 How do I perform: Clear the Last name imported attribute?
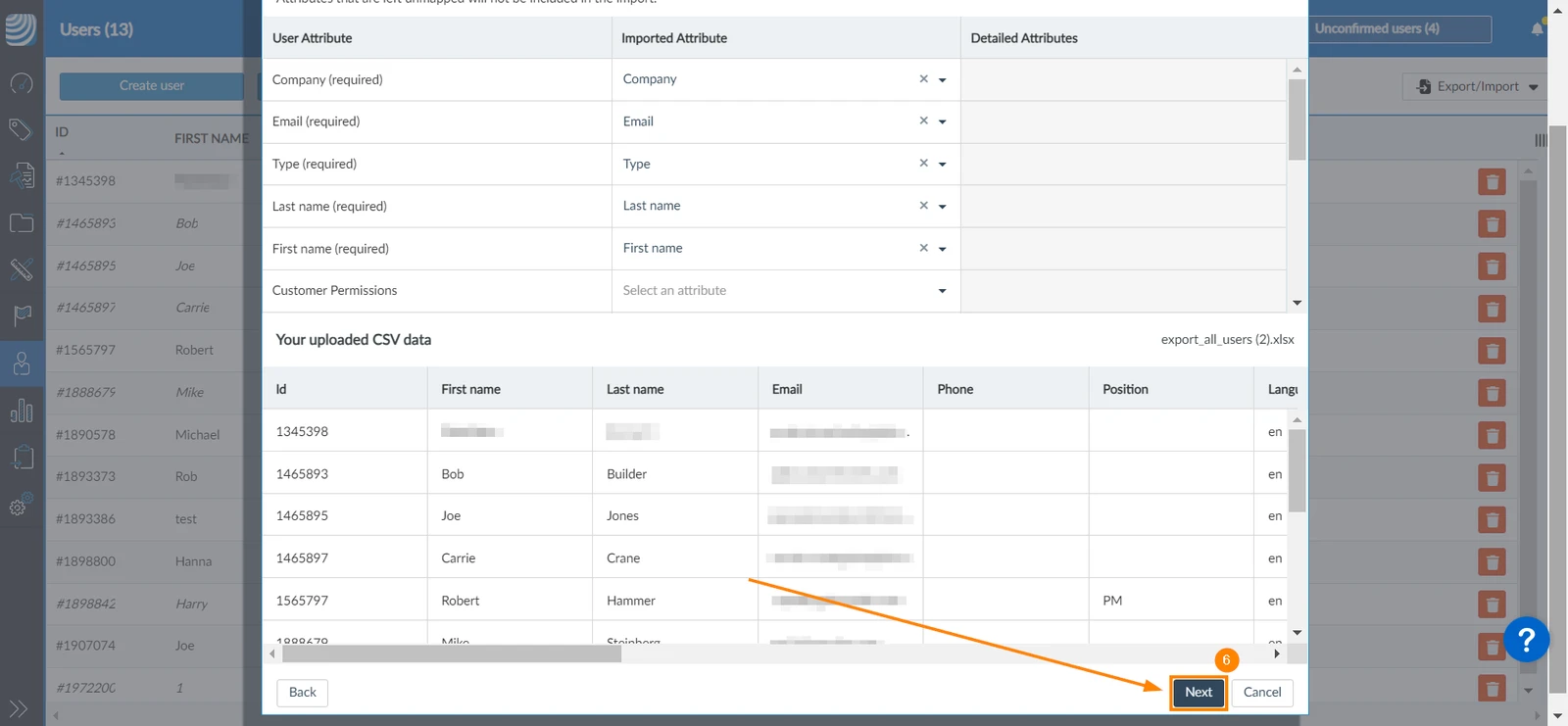[923, 206]
